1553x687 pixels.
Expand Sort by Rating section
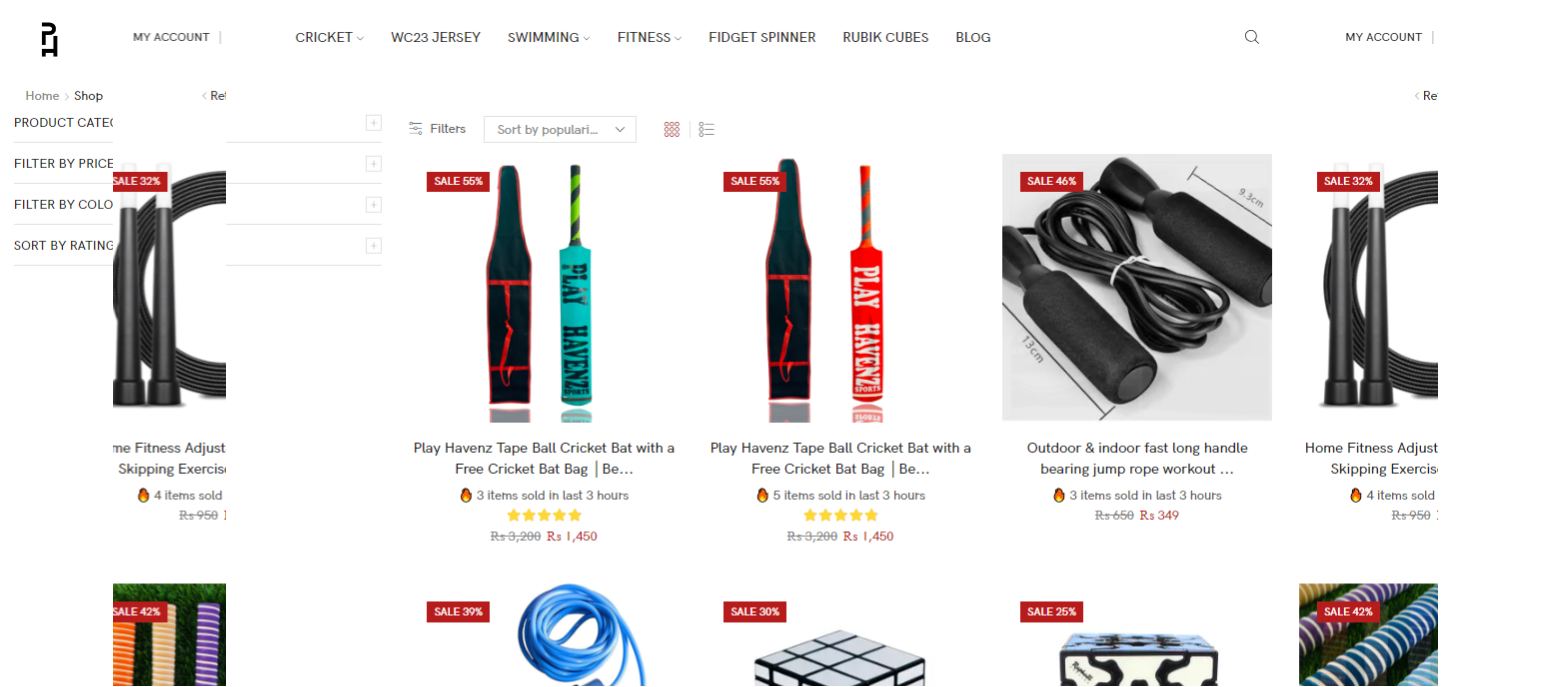coord(373,246)
